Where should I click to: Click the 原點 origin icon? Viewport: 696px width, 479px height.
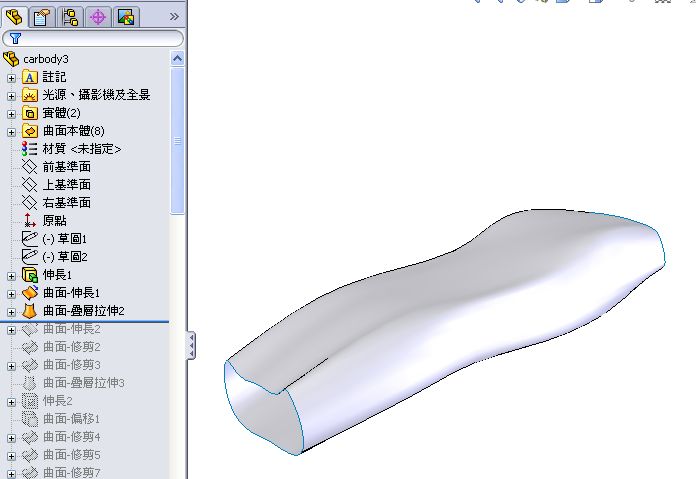click(x=30, y=221)
